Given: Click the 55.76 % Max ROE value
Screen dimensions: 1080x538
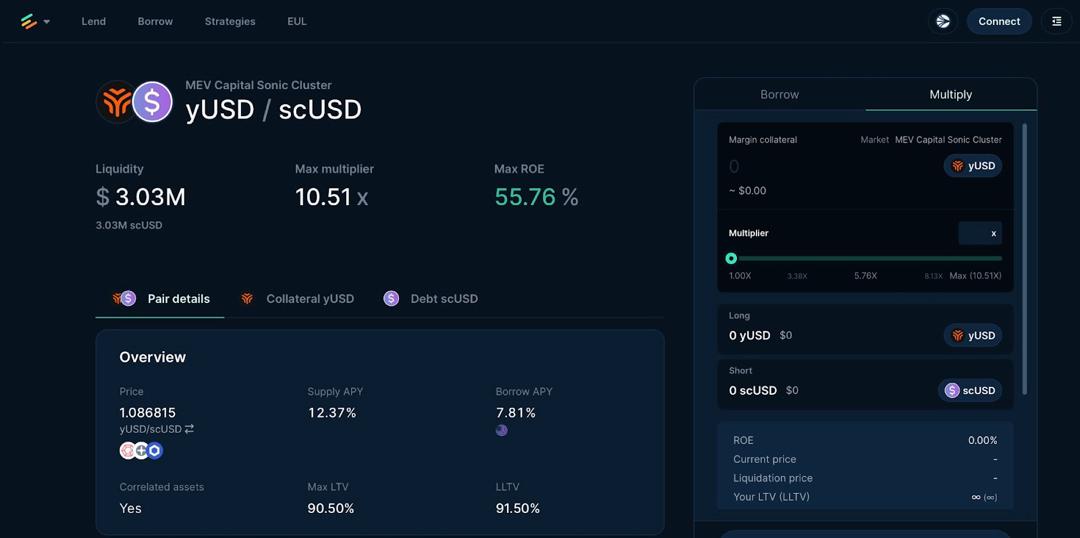Looking at the screenshot, I should (537, 198).
